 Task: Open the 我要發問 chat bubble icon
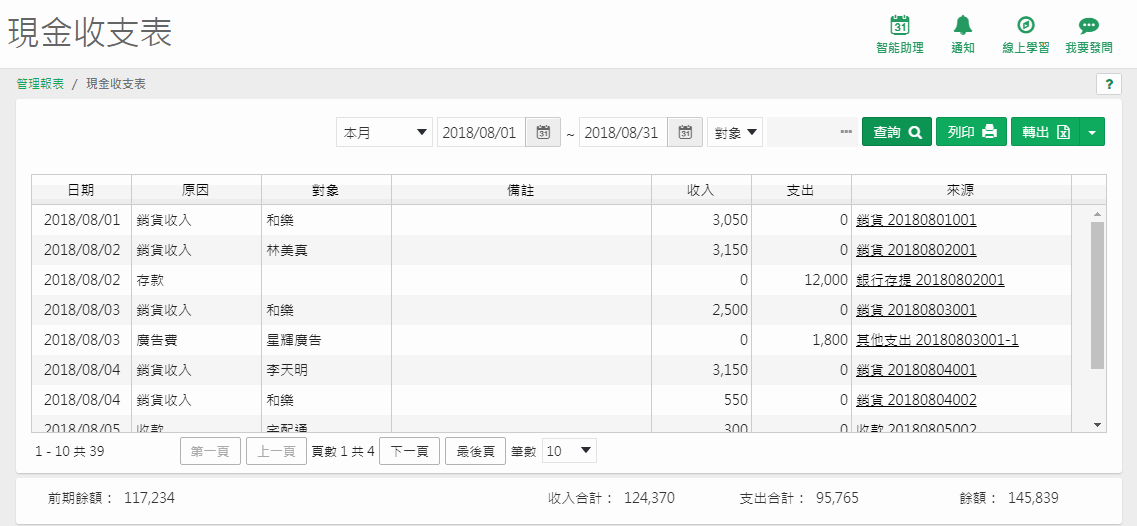pos(1088,25)
